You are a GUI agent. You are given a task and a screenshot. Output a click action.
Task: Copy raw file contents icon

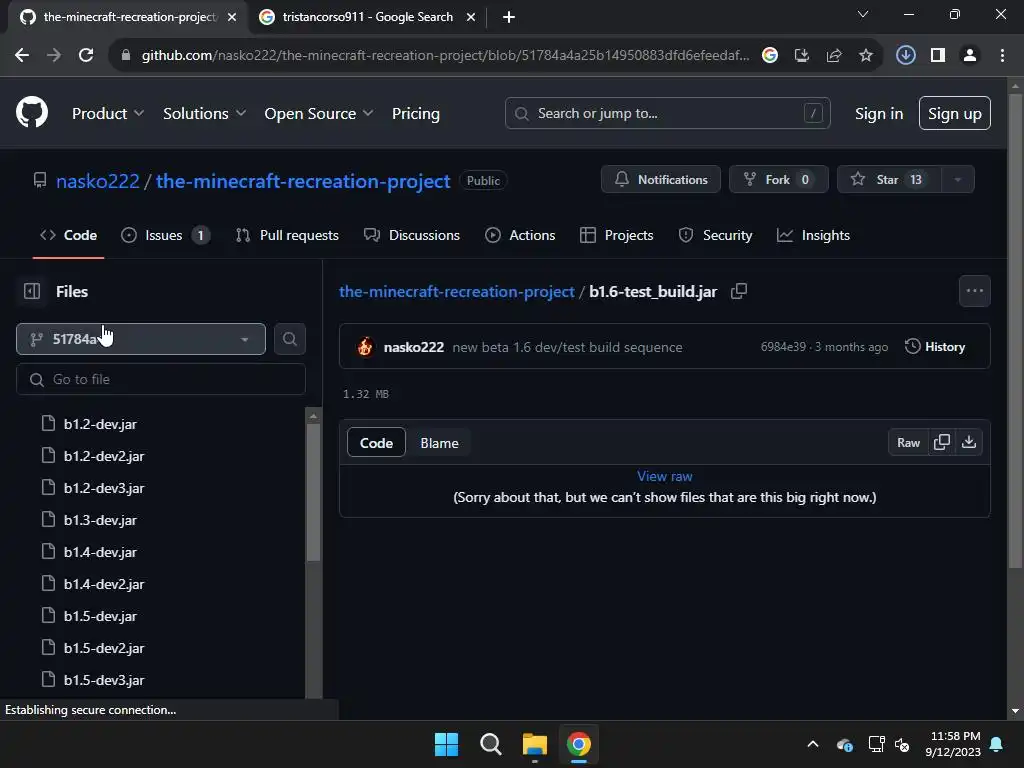942,442
